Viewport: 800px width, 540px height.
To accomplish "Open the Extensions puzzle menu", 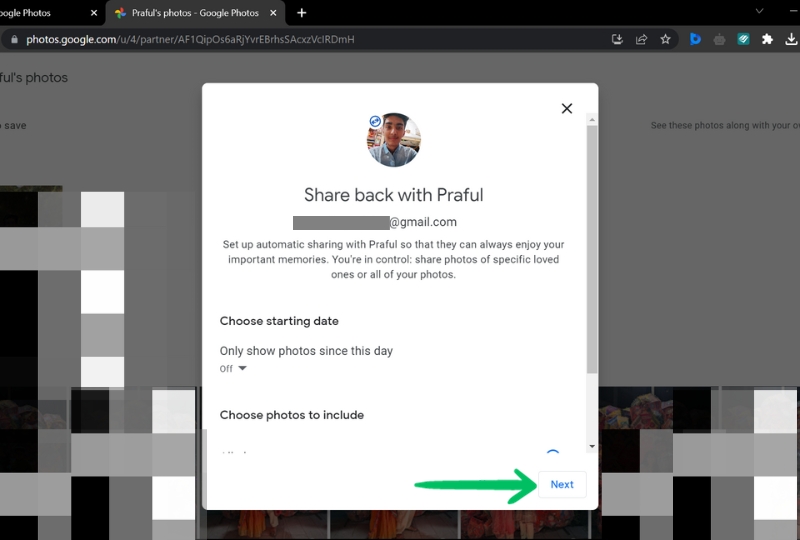I will pos(767,39).
